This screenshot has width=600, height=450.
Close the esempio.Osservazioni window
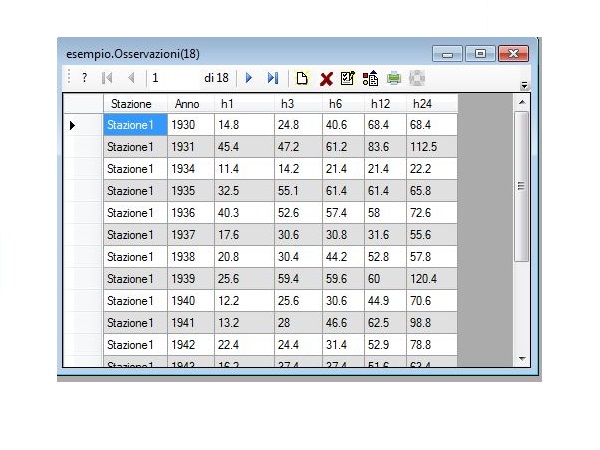[x=514, y=54]
